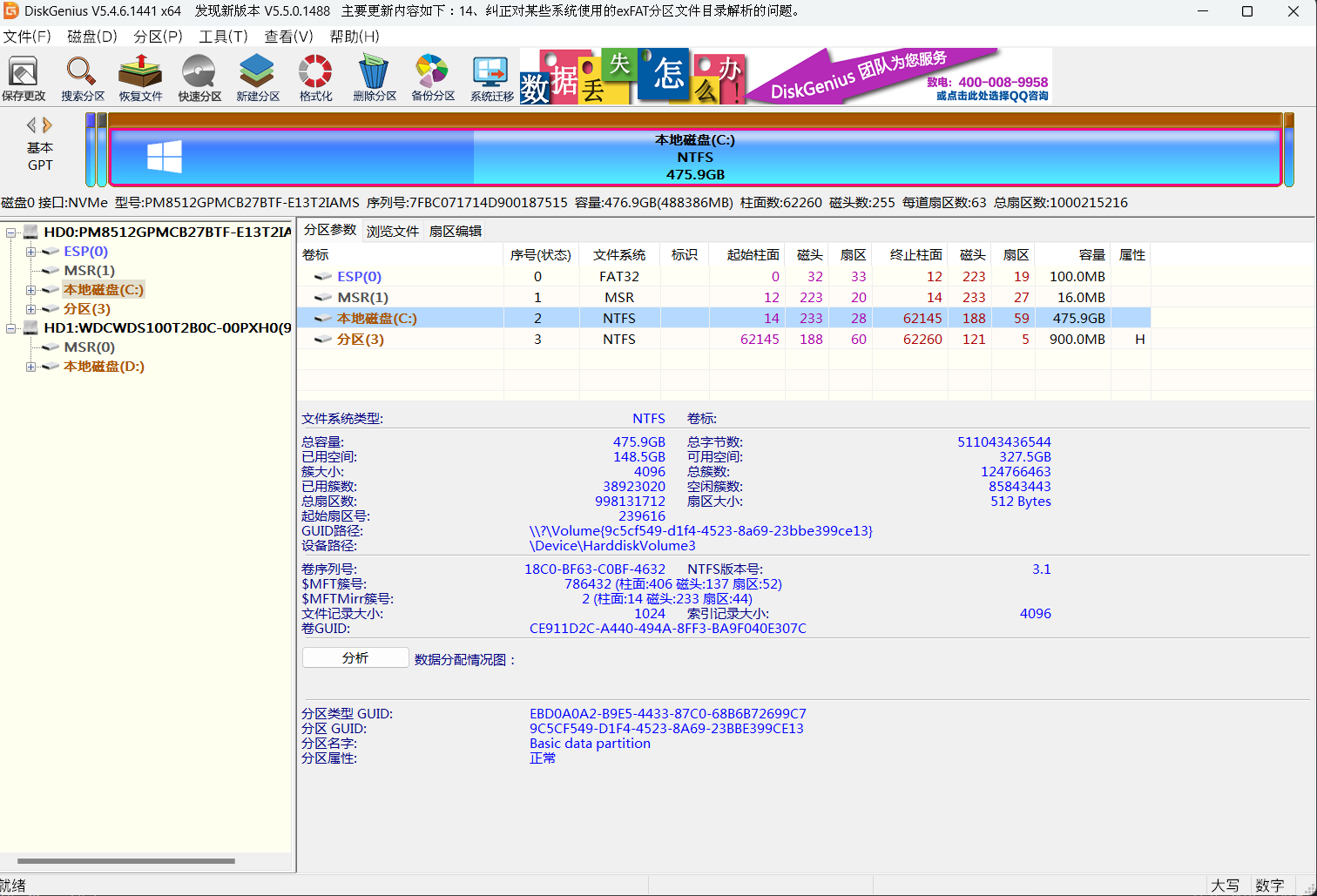Click the 卷标 column header

[401, 255]
